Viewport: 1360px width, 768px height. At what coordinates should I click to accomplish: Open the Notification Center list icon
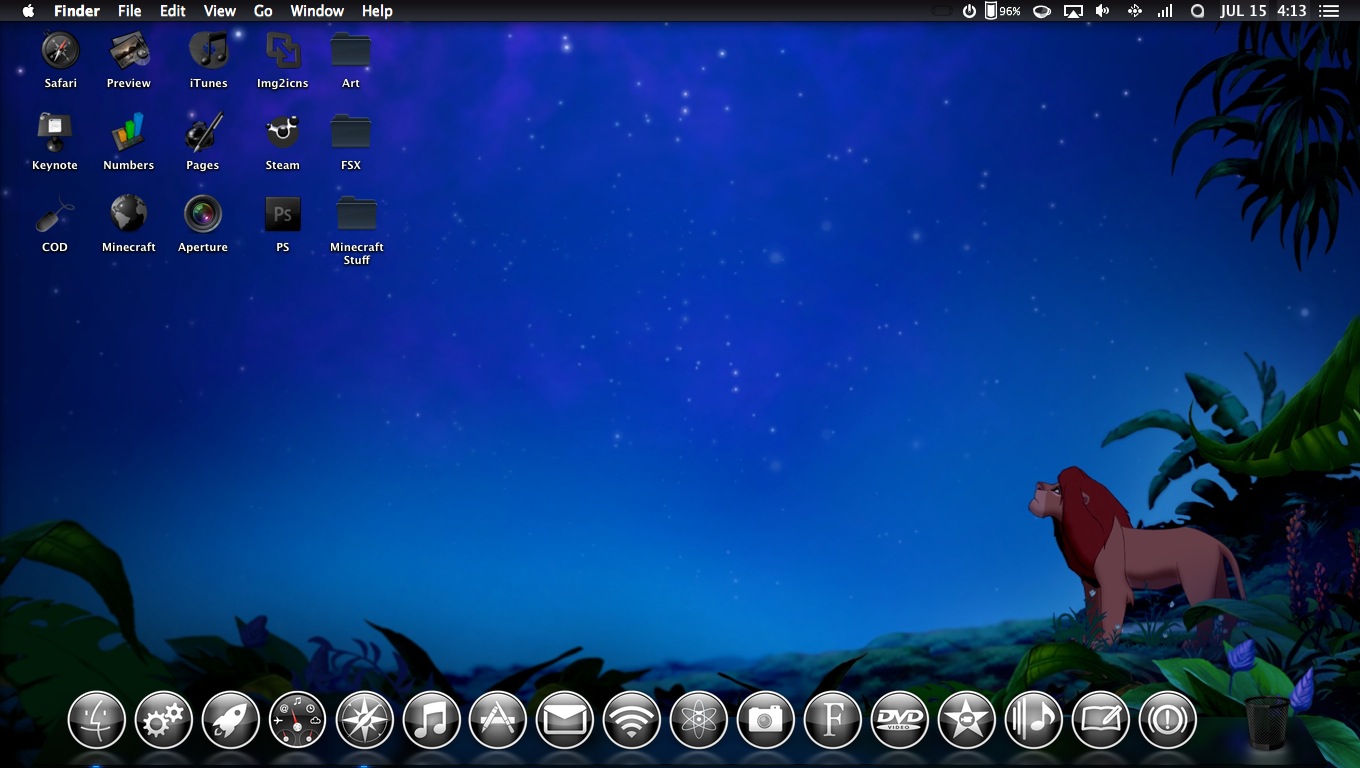click(x=1329, y=11)
